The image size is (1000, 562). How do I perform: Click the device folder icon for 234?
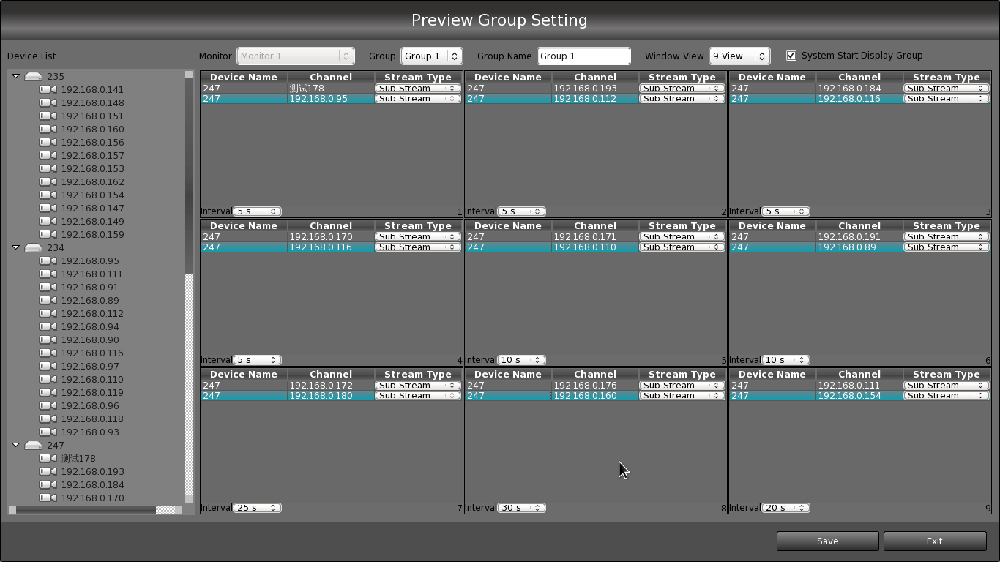tap(34, 248)
